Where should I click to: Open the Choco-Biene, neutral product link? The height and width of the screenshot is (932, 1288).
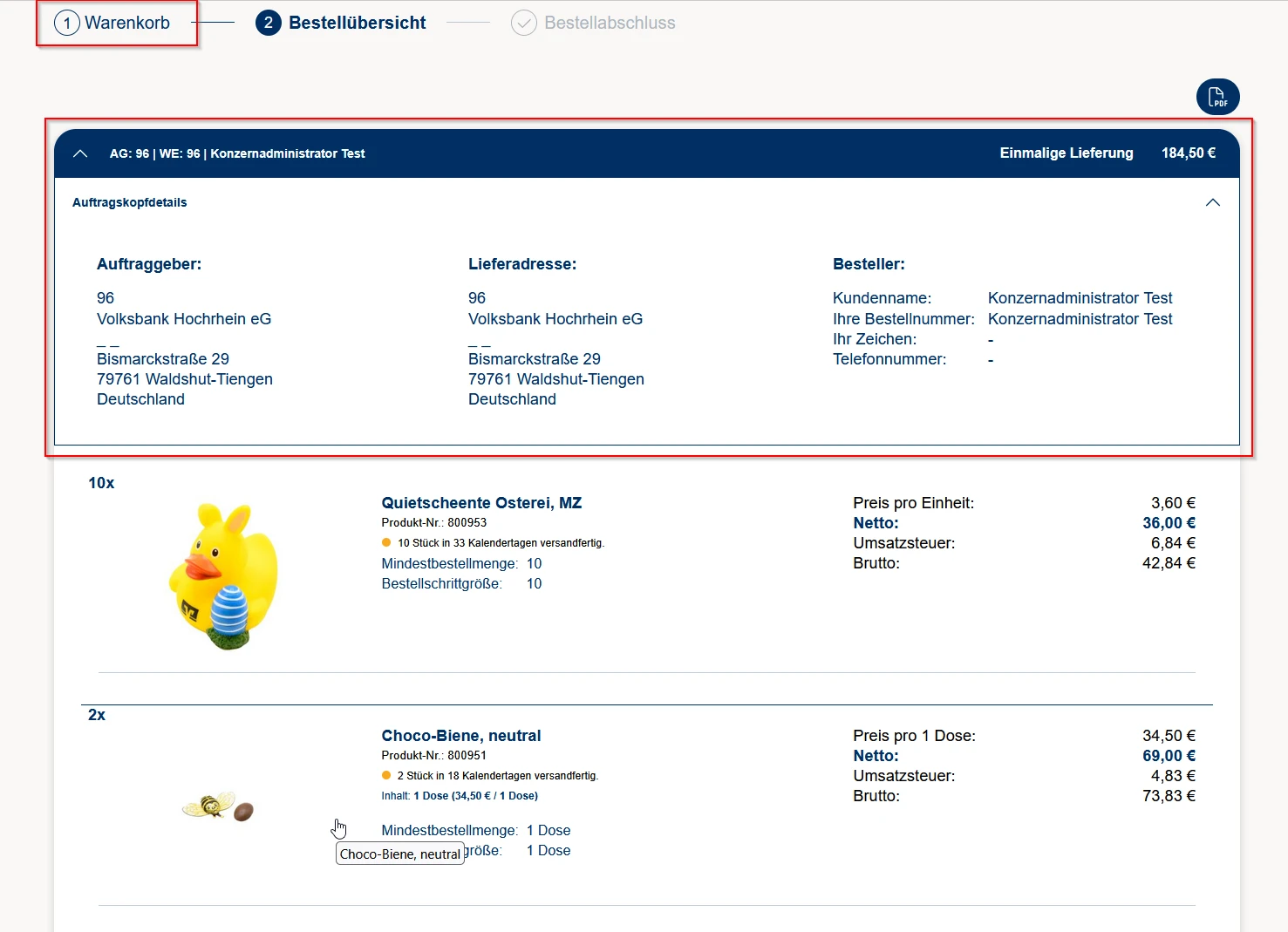(460, 736)
